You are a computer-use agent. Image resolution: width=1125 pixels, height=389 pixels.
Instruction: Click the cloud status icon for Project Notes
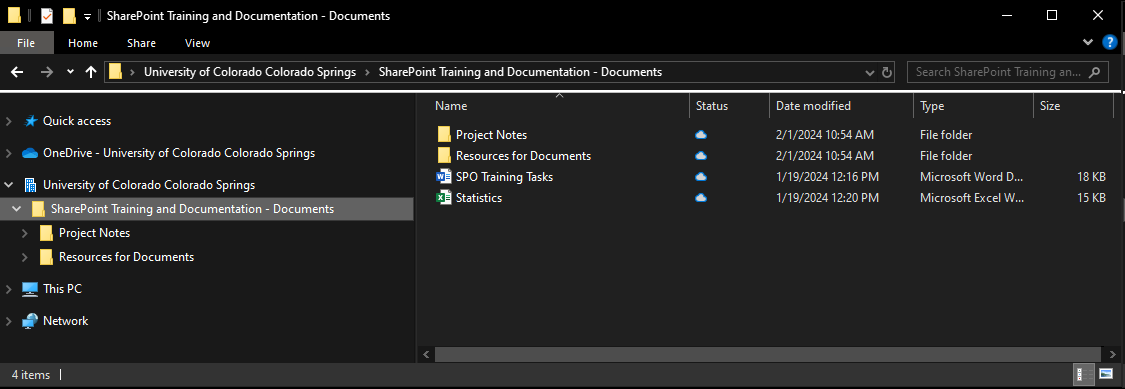[x=701, y=135]
